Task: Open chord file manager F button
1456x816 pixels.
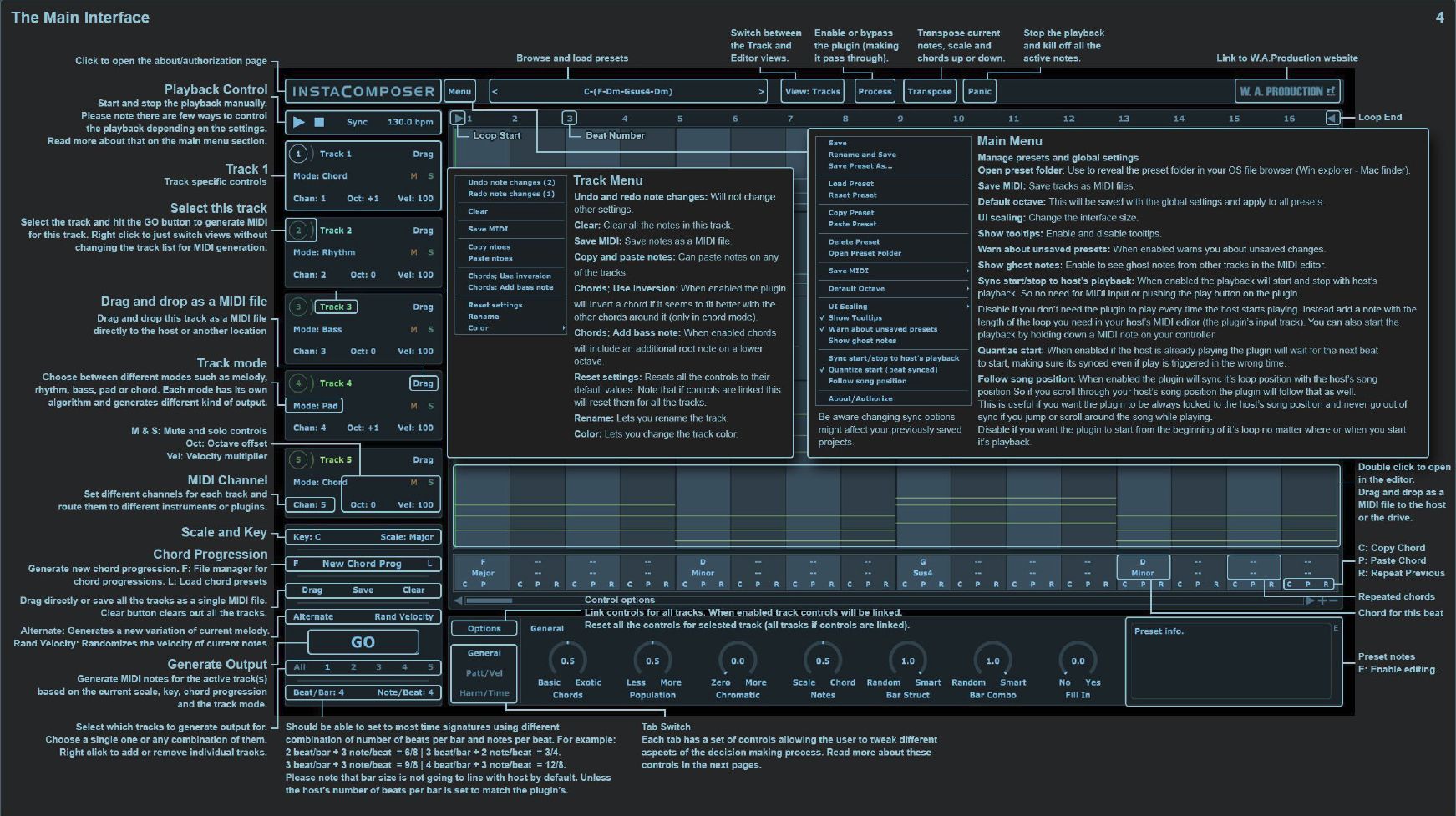Action: pyautogui.click(x=296, y=564)
